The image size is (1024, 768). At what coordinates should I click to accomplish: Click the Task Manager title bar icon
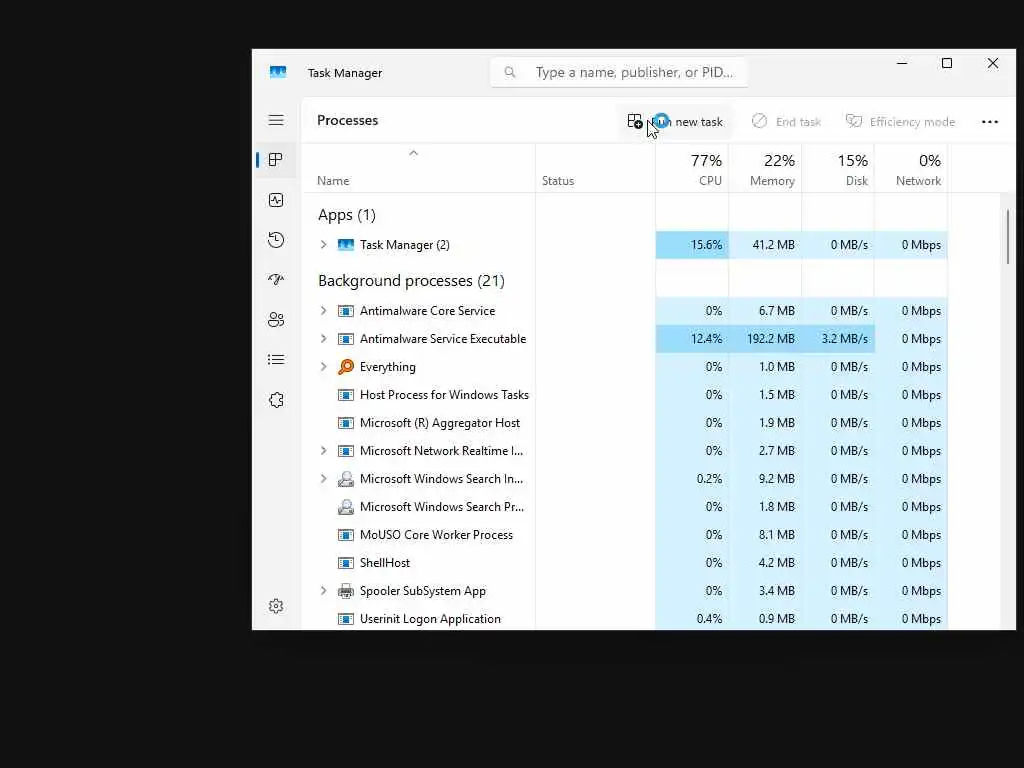(278, 72)
